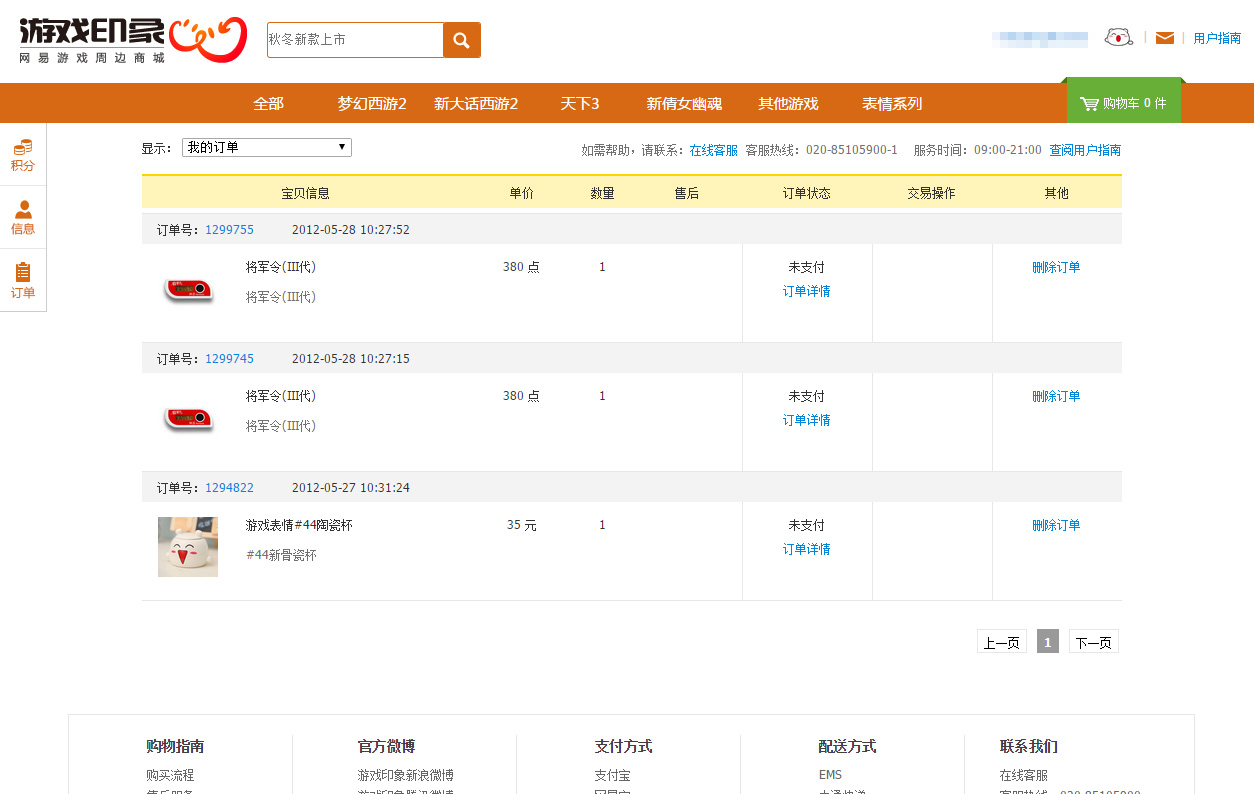The height and width of the screenshot is (794, 1254).
Task: View 订单详情 for order 1299745
Action: [807, 420]
